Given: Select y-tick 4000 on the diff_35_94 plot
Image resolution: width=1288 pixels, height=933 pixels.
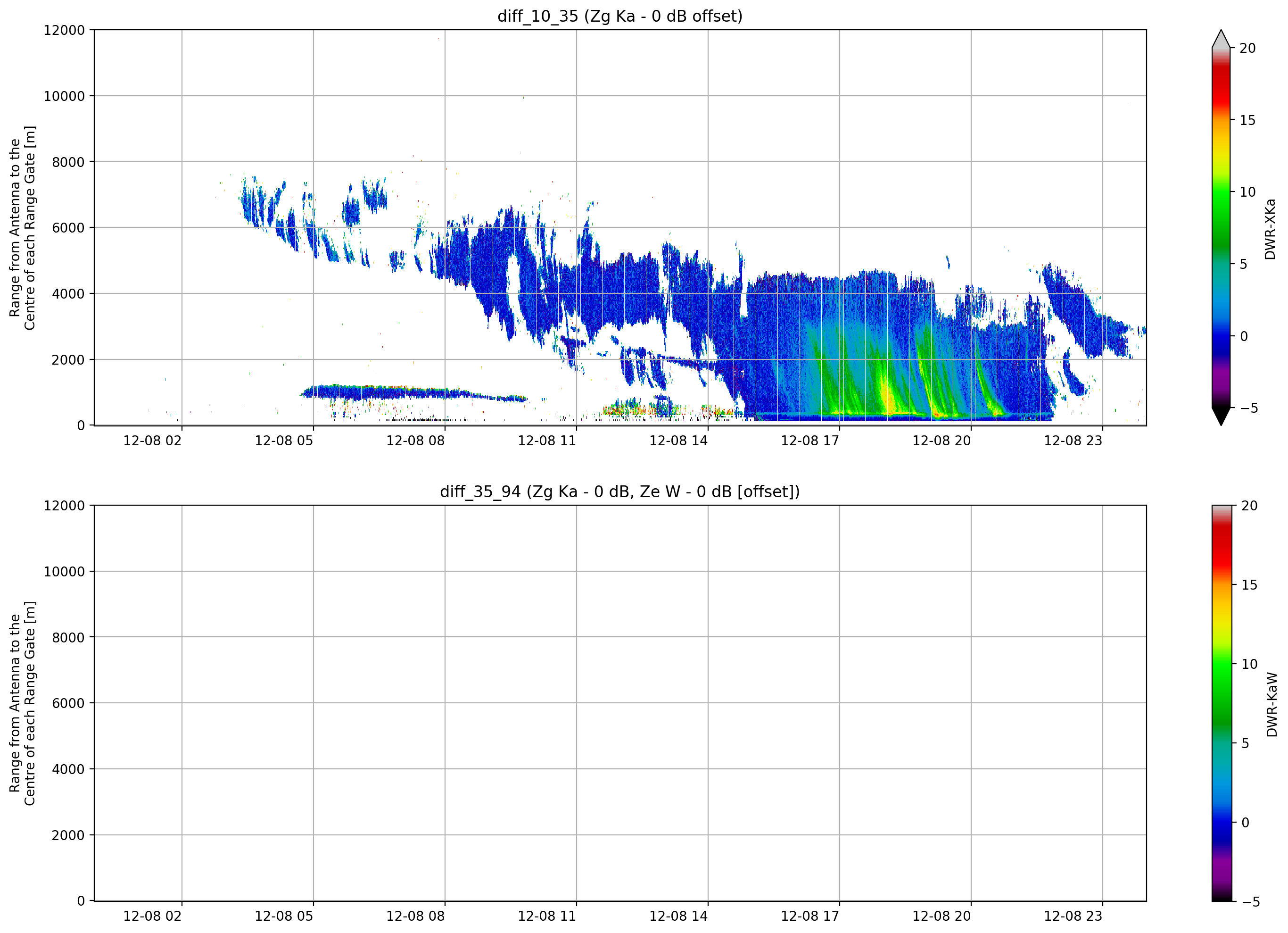Looking at the screenshot, I should (x=68, y=770).
